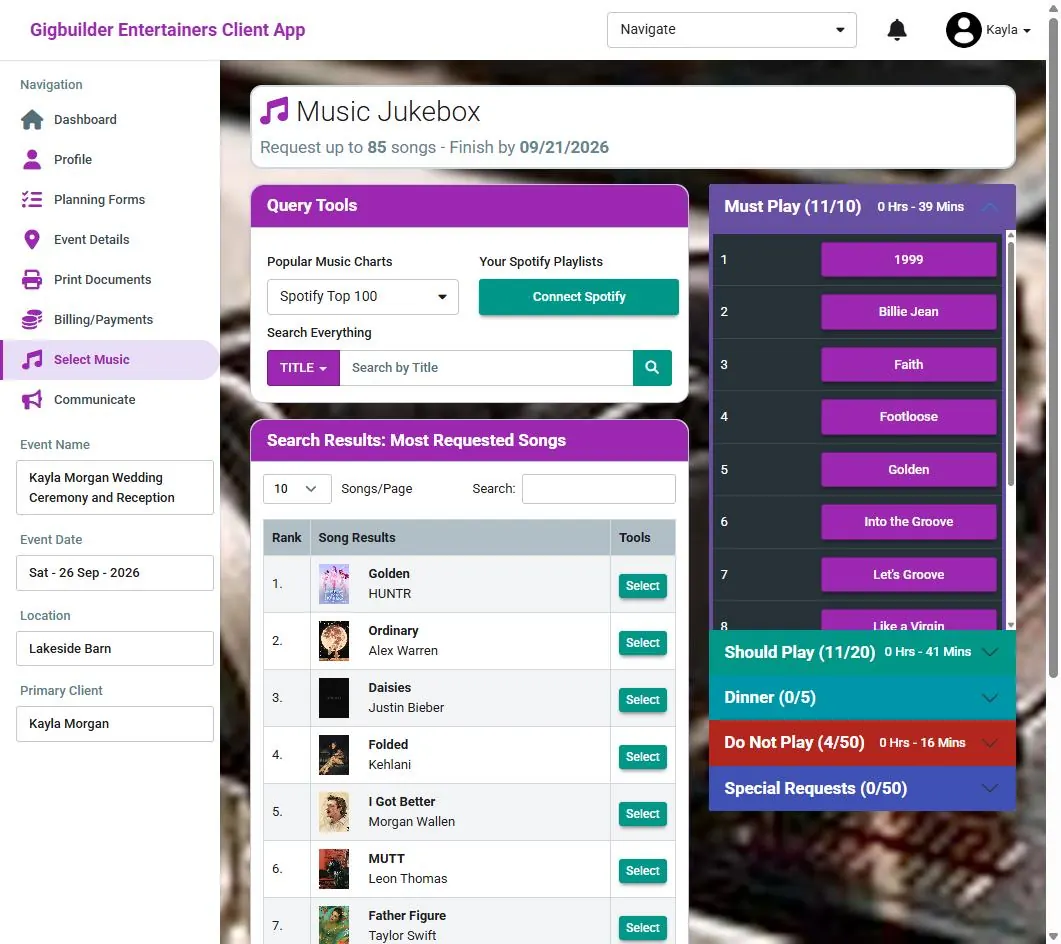Open Communicate in the sidebar

(x=95, y=399)
